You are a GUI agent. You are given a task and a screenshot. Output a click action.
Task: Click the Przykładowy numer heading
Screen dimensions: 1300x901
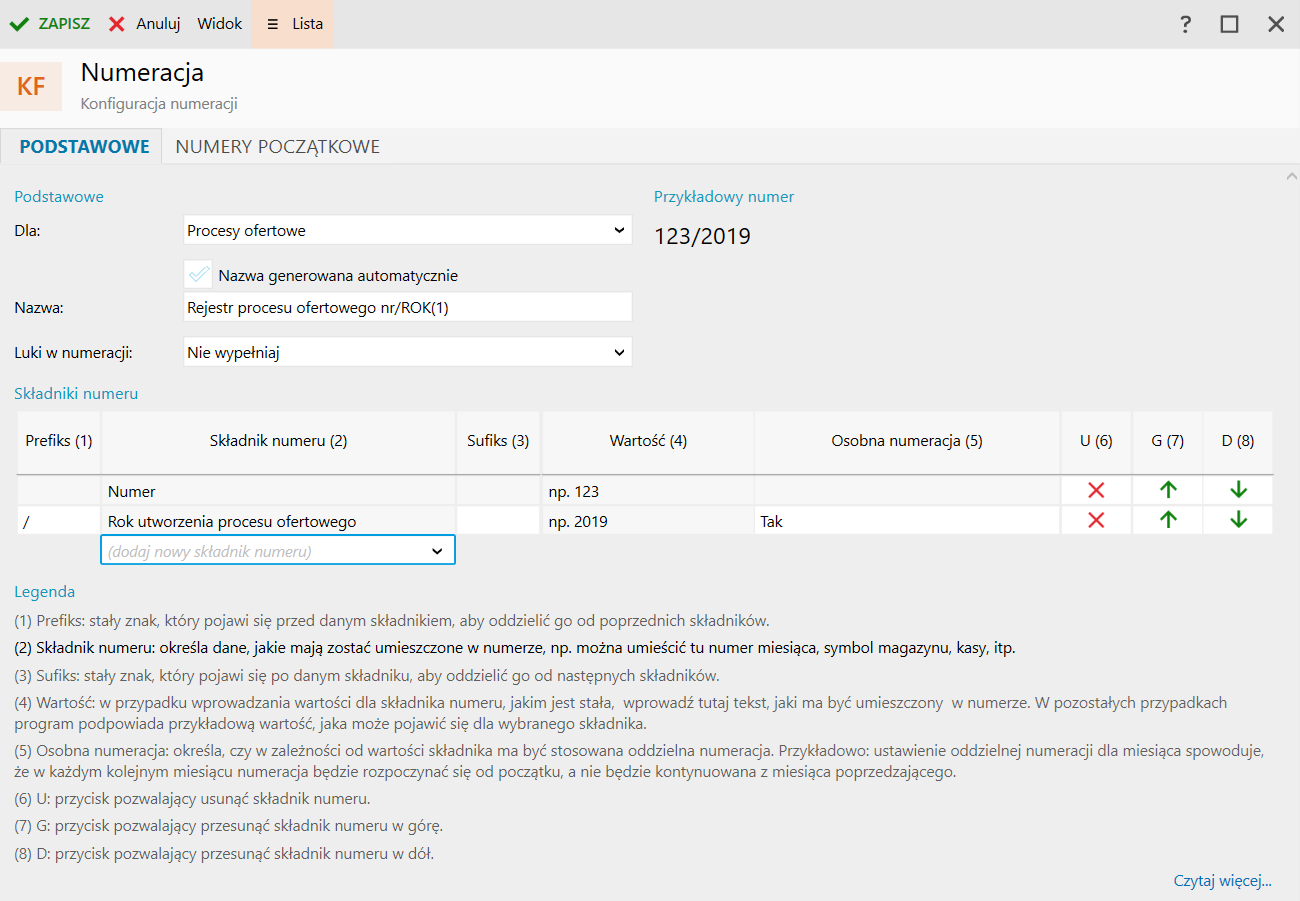(724, 197)
